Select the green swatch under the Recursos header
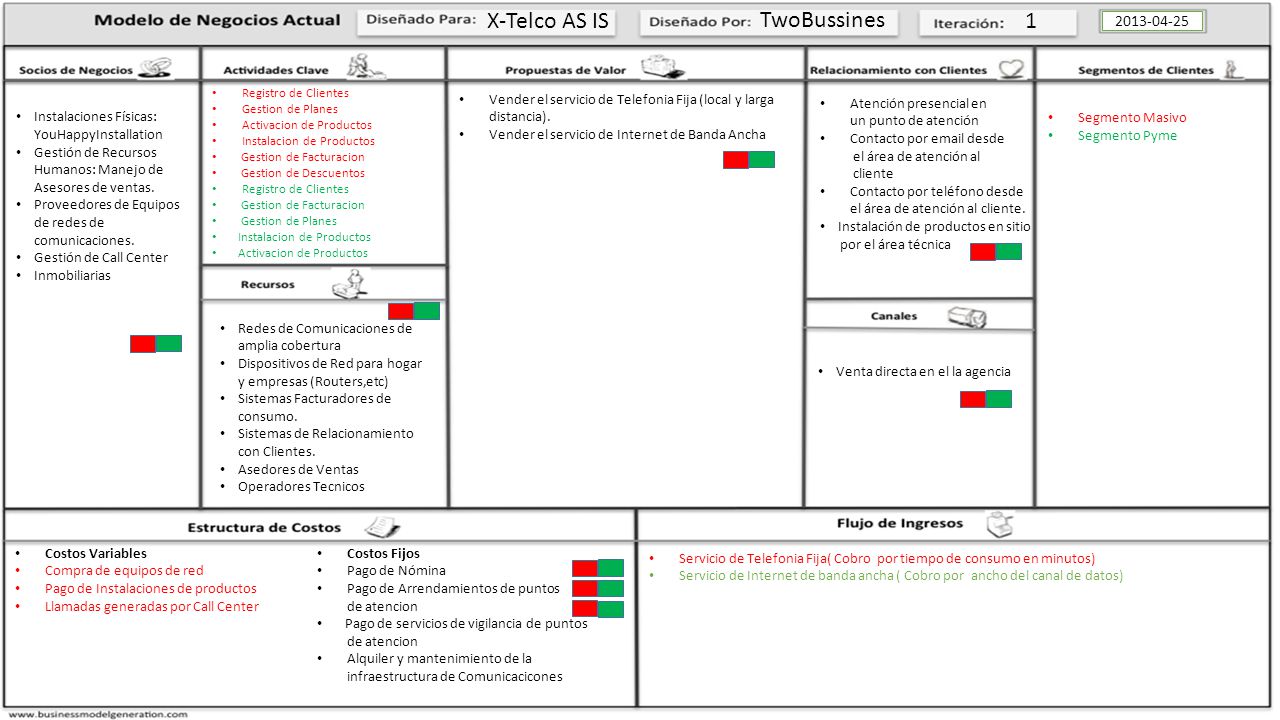 point(426,311)
